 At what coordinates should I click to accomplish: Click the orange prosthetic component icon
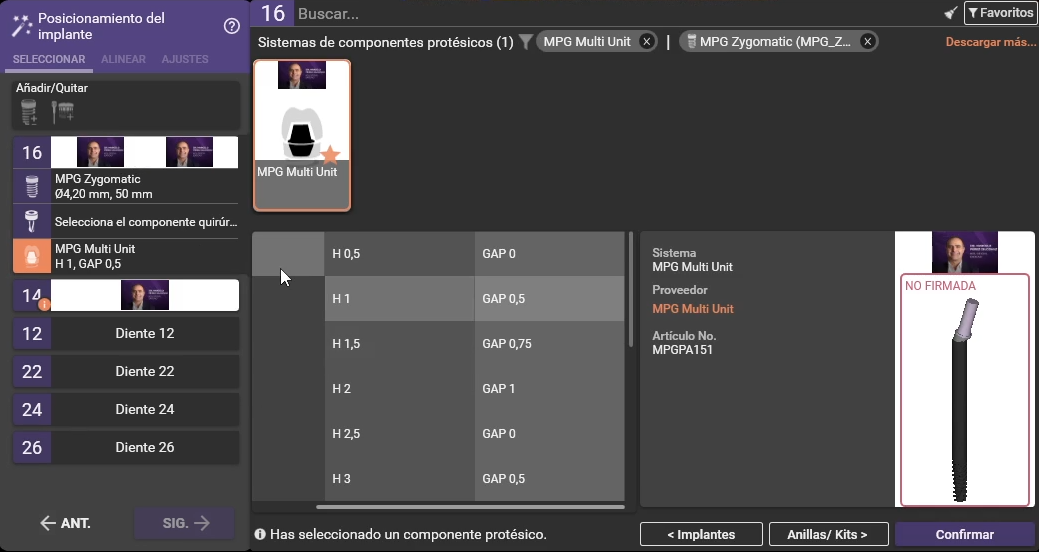tap(30, 256)
